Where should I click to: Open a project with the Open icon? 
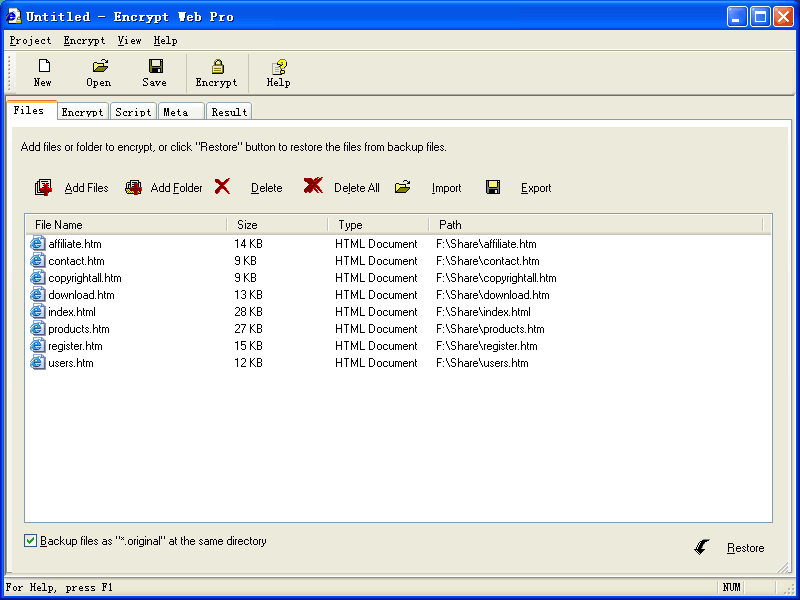click(x=99, y=67)
